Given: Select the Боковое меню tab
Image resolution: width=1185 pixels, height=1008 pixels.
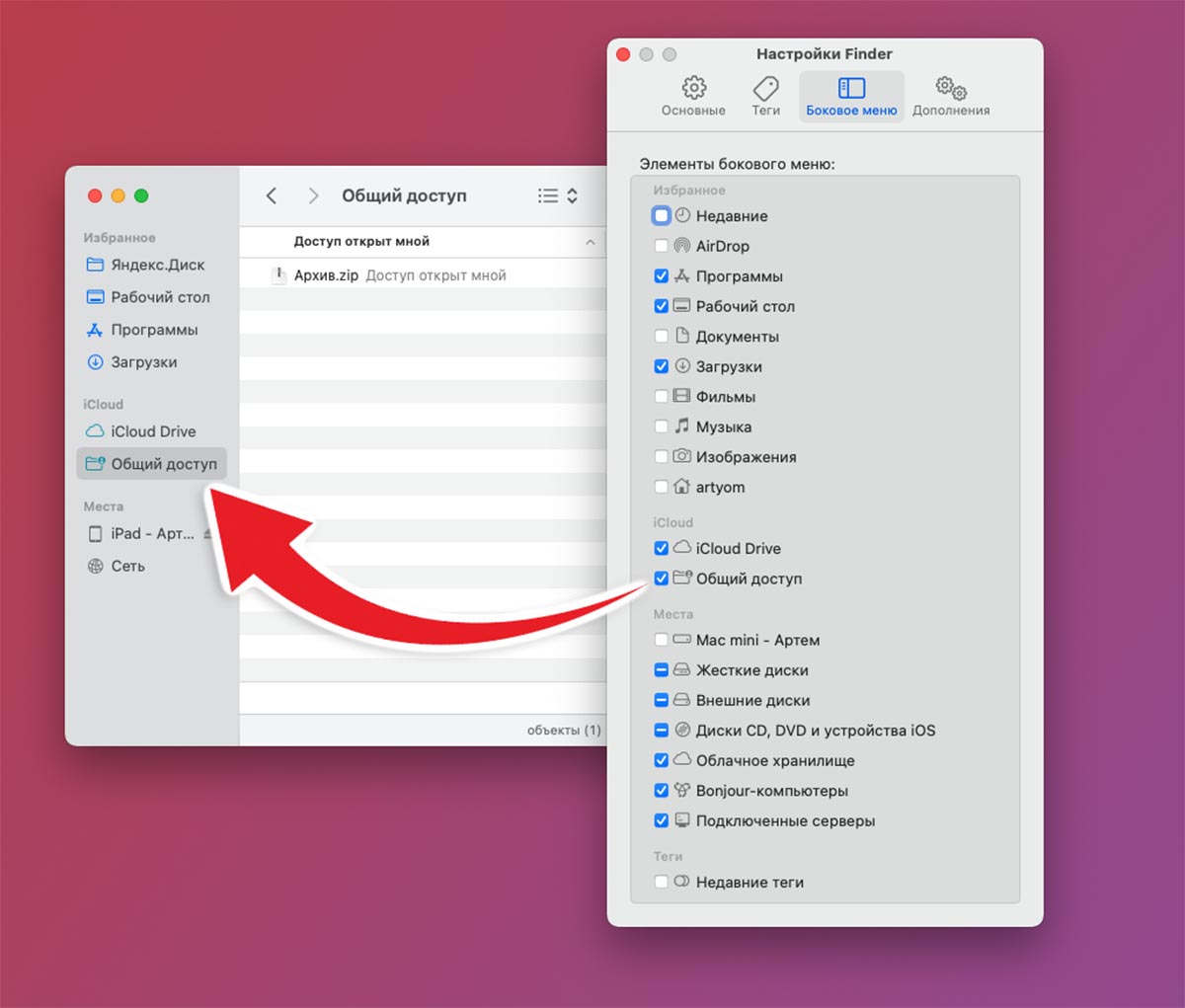Looking at the screenshot, I should point(851,97).
